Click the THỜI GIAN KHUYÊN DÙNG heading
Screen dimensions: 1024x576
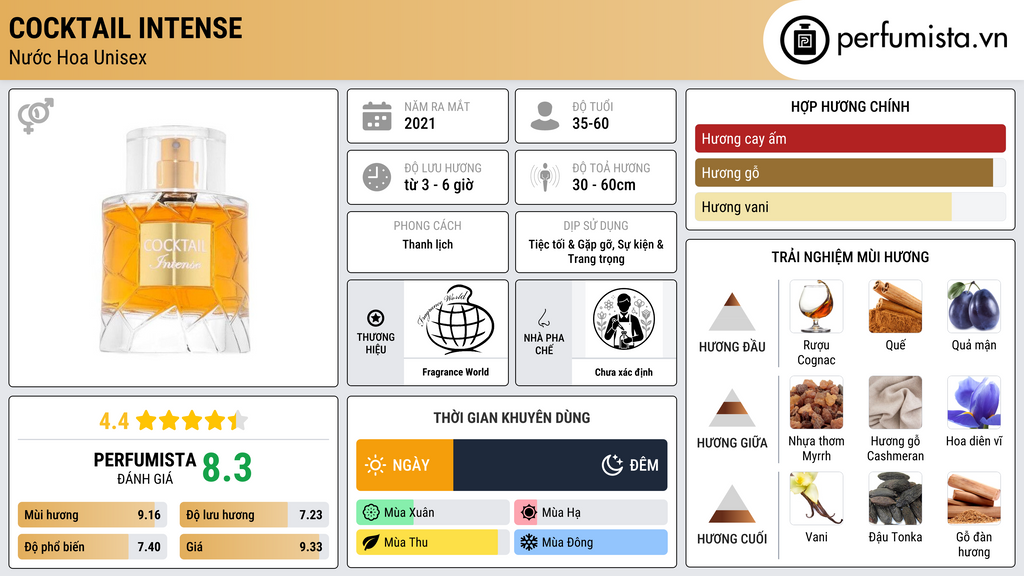coord(512,418)
